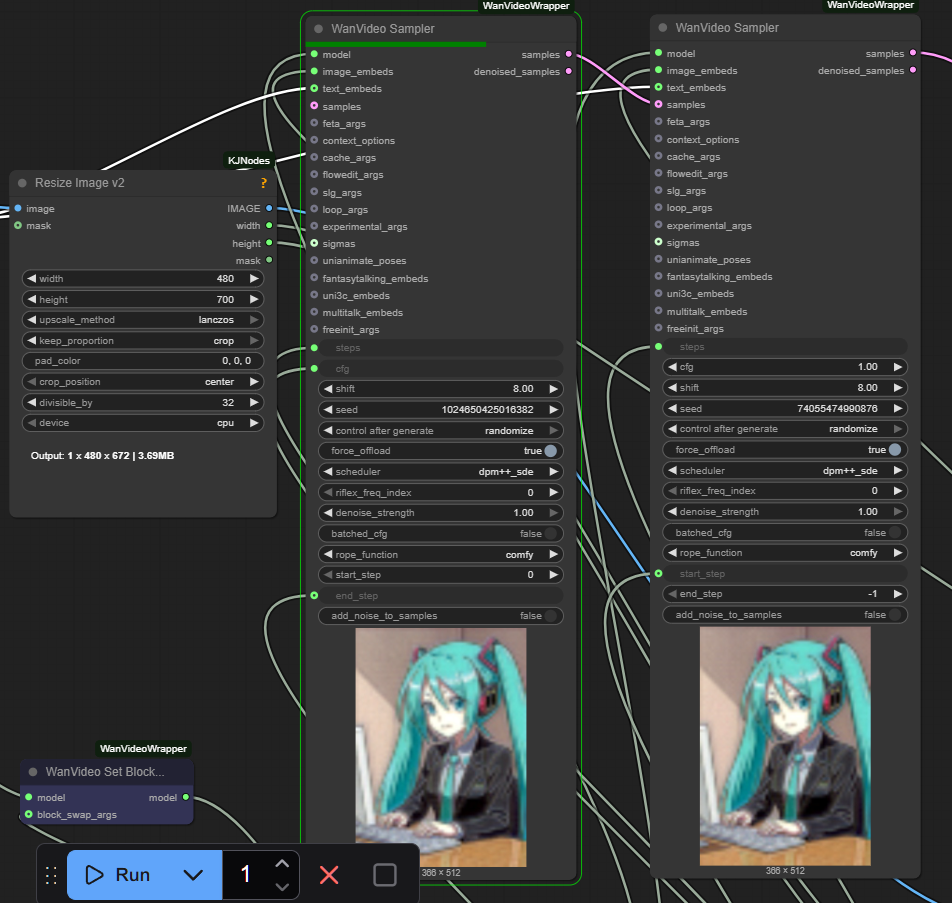Decrease the batch count with down arrow
The width and height of the screenshot is (952, 903).
[282, 886]
